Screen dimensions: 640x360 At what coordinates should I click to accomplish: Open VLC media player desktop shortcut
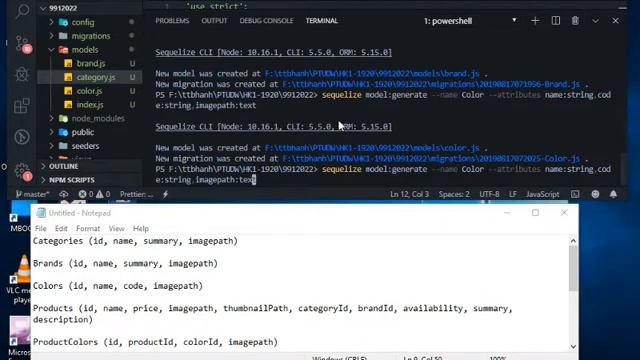click(x=20, y=279)
